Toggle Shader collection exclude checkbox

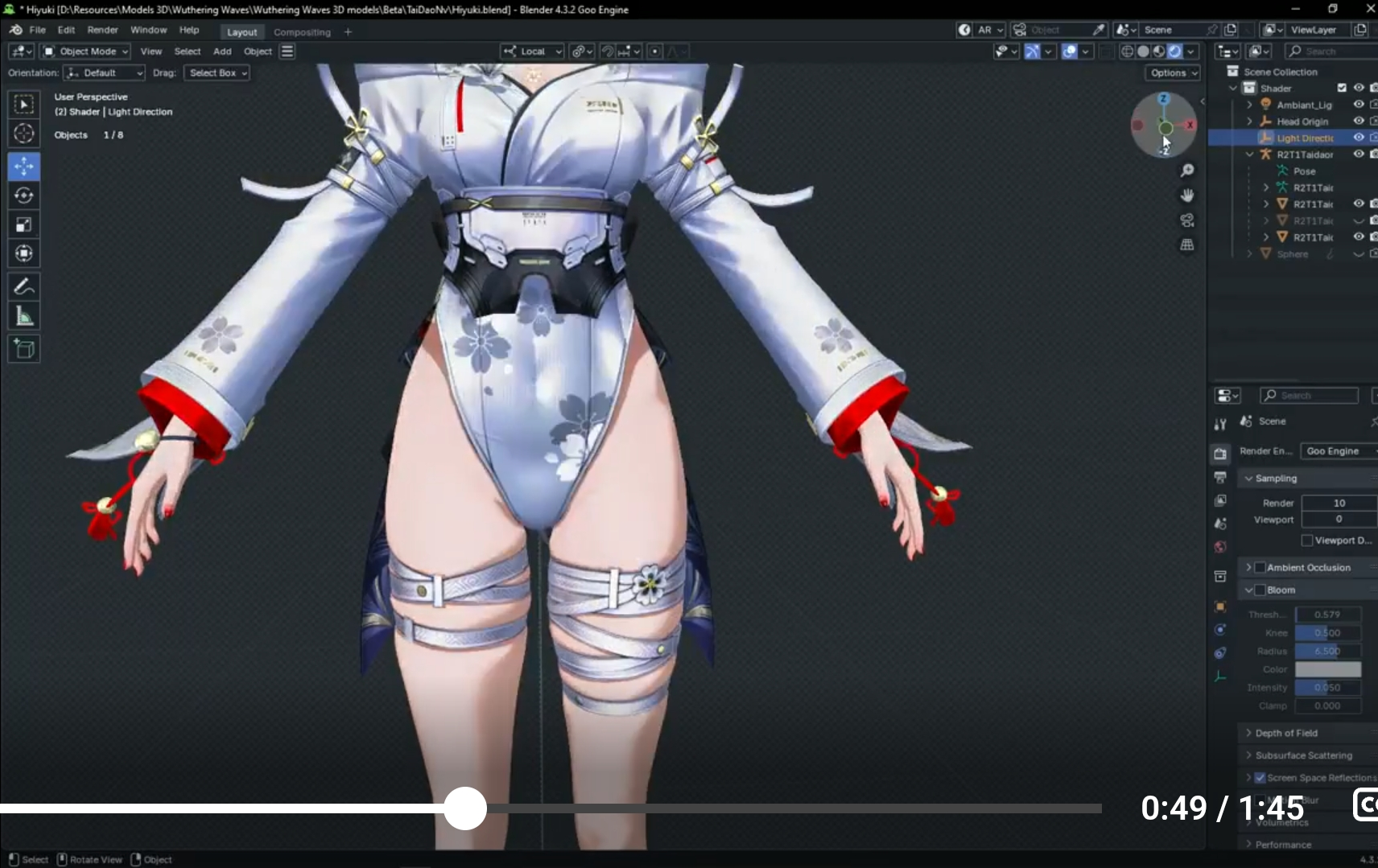coord(1342,88)
